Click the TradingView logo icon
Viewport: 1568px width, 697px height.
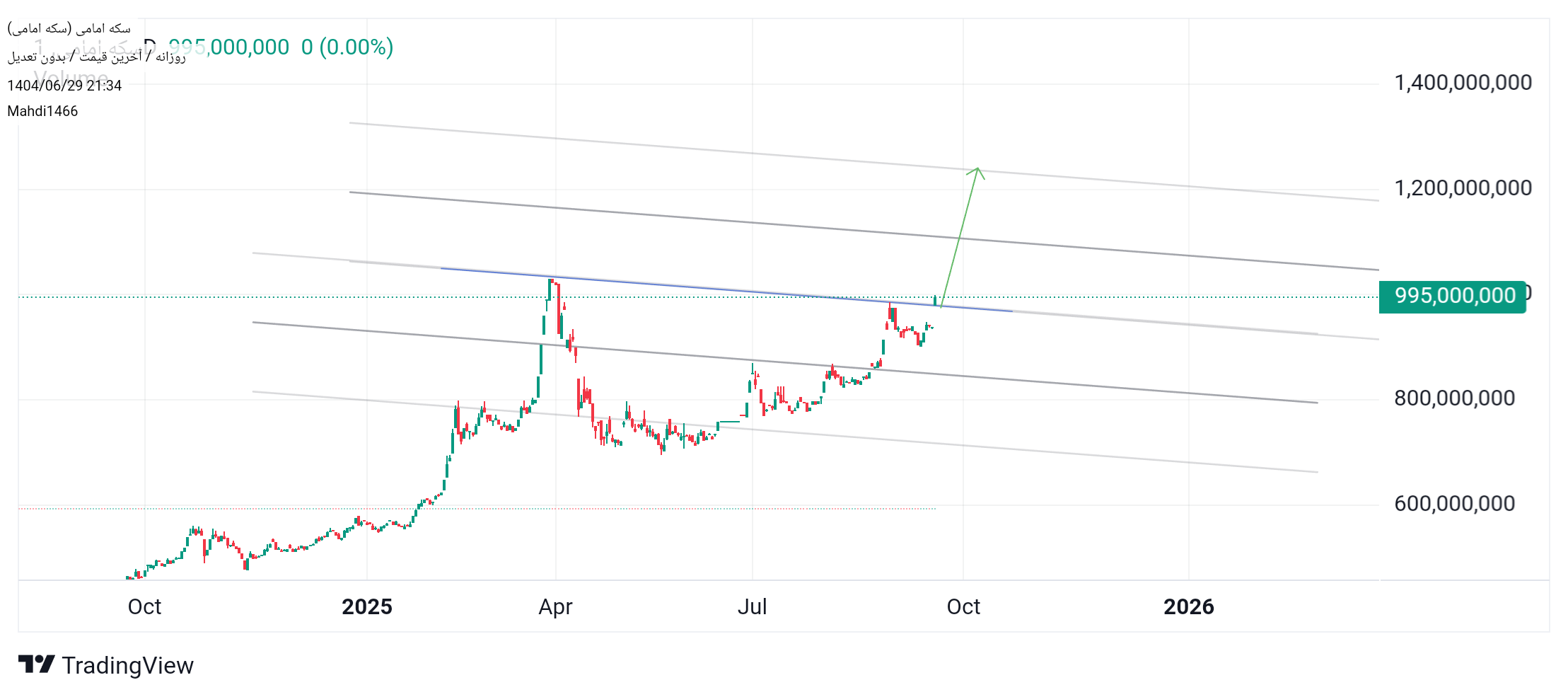pyautogui.click(x=36, y=664)
